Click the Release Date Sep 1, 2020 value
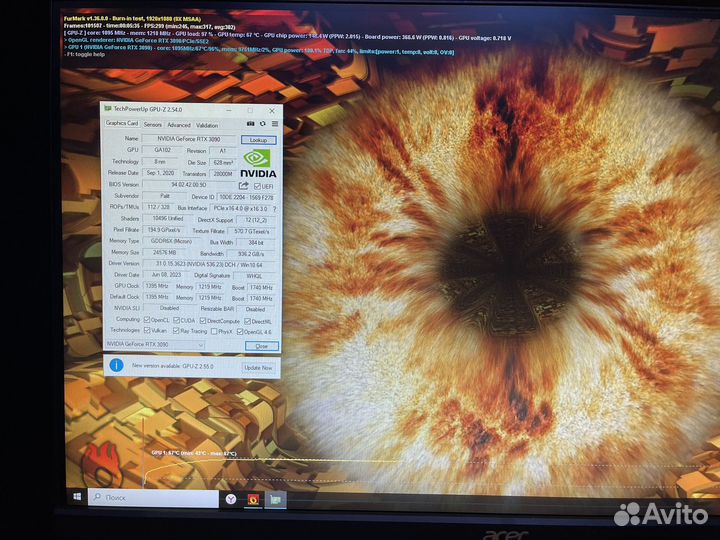This screenshot has width=720, height=540. [x=160, y=173]
